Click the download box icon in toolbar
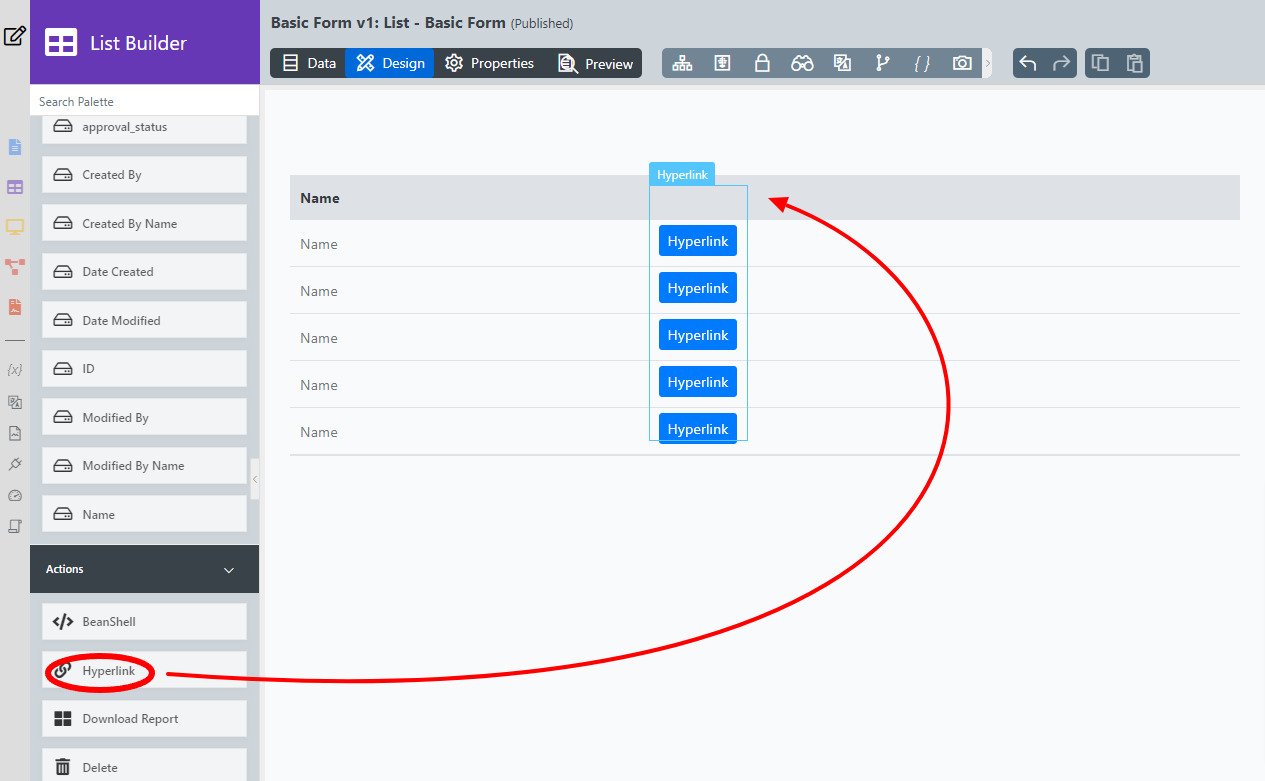The width and height of the screenshot is (1265, 781). (722, 63)
